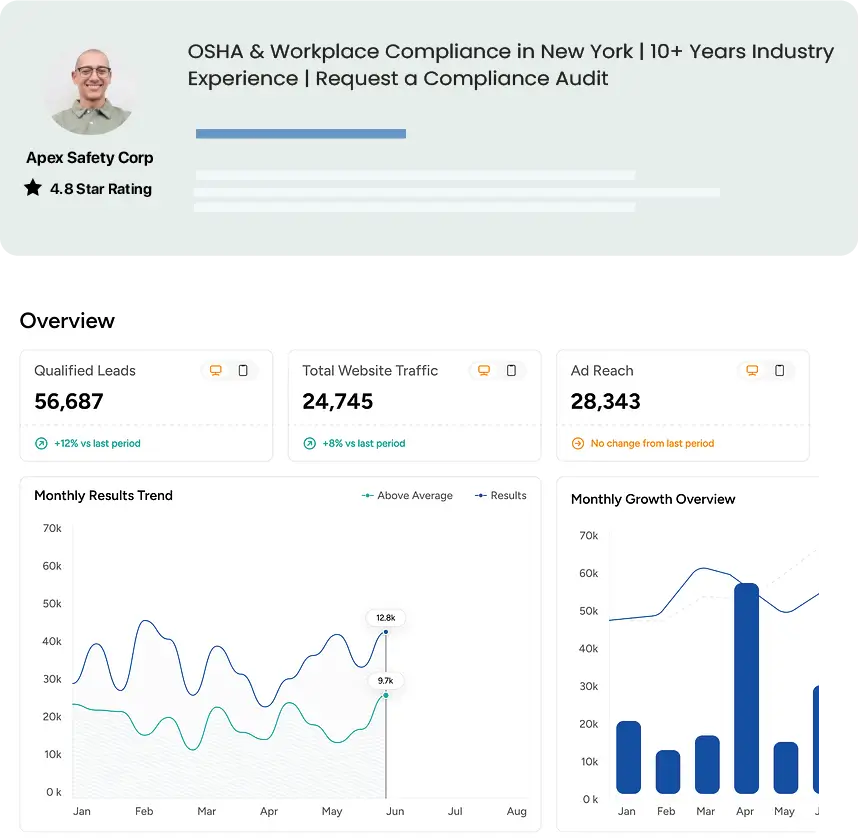Click No change from last period text
Viewport: 865px width, 839px height.
point(652,443)
